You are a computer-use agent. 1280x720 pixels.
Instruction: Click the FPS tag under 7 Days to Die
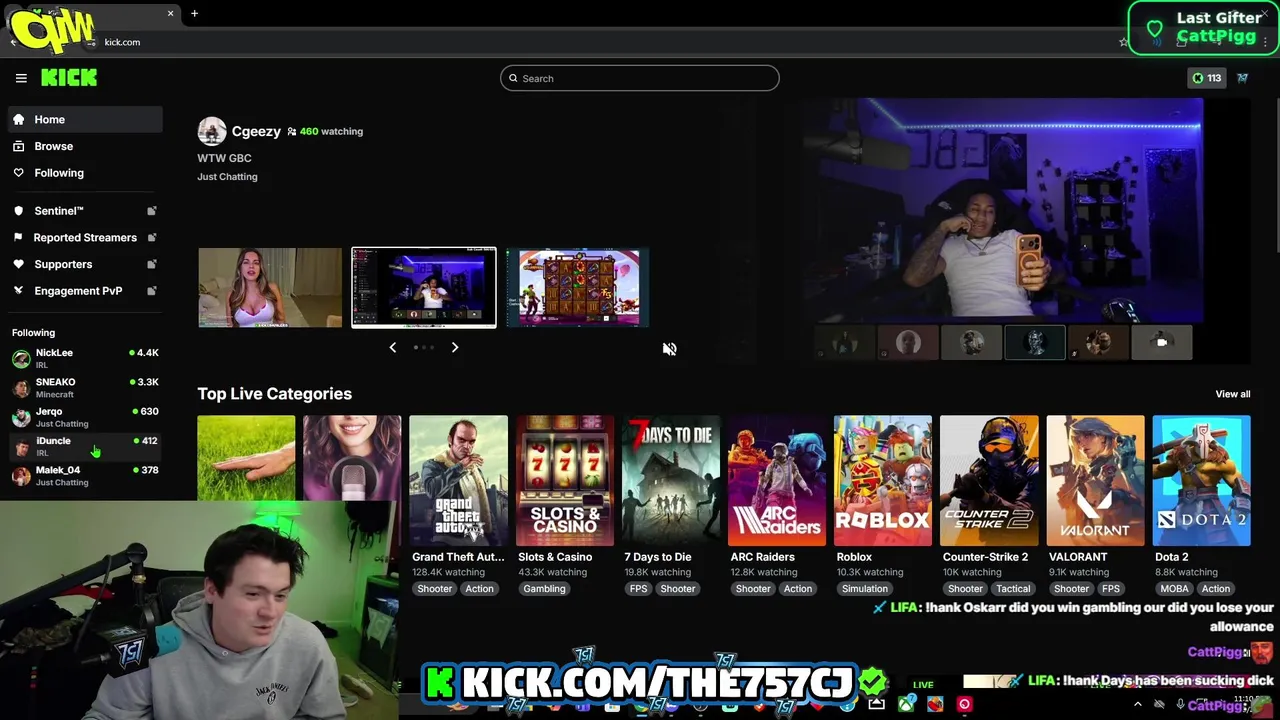(639, 589)
